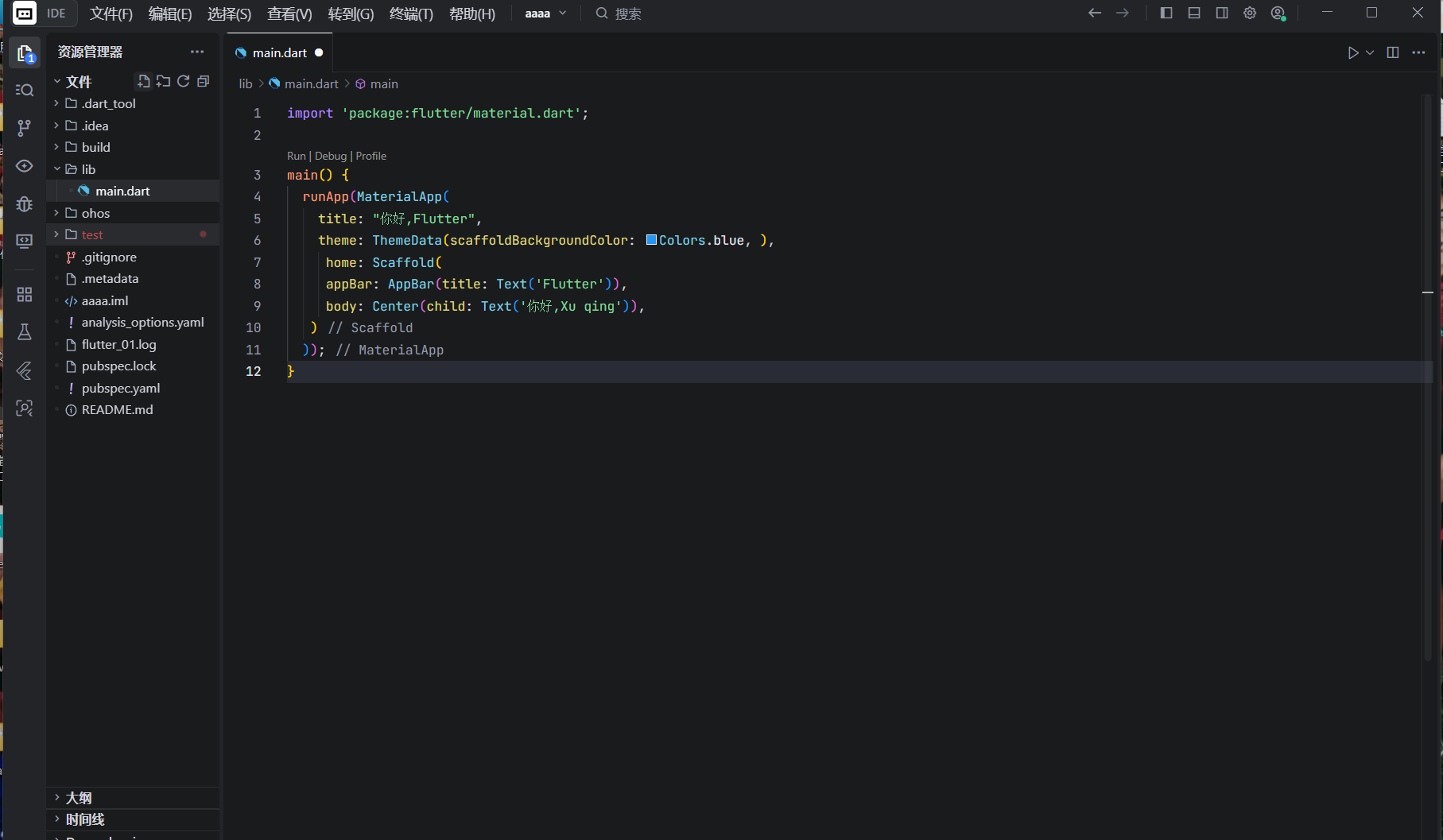Open the 选择(S) menu

click(x=229, y=14)
